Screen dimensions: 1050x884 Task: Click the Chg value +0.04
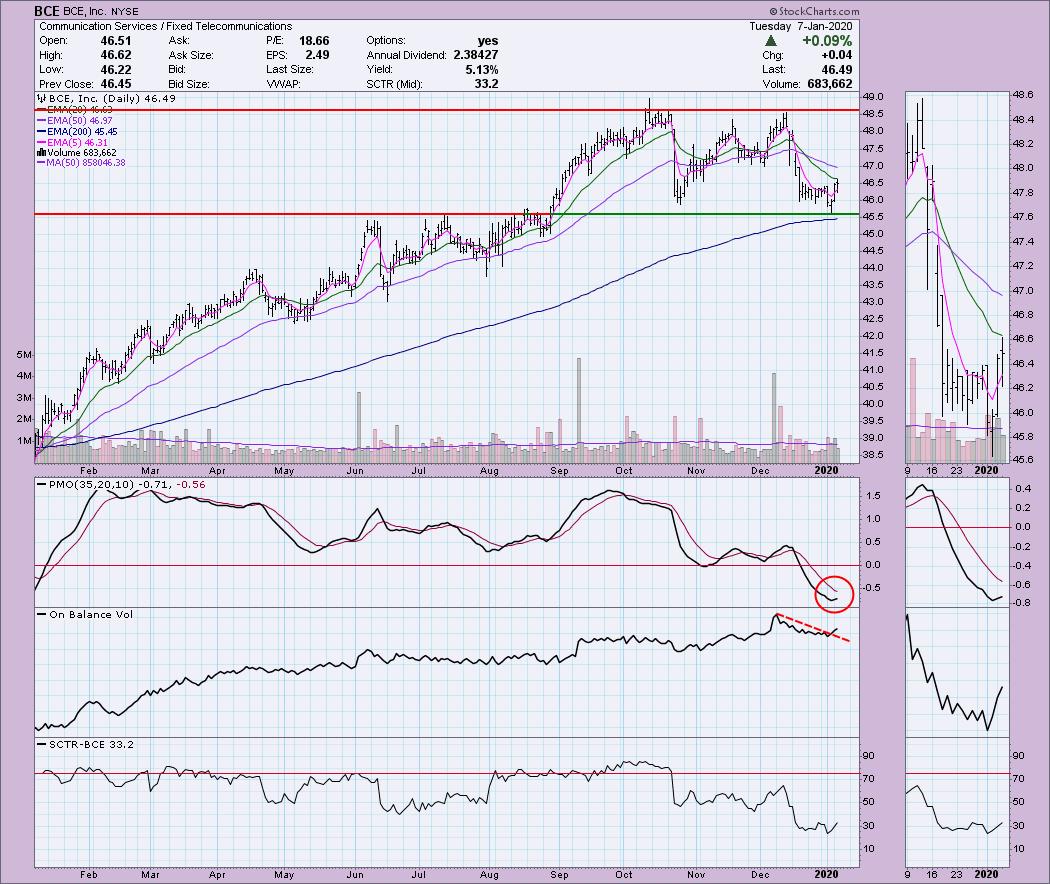point(836,55)
